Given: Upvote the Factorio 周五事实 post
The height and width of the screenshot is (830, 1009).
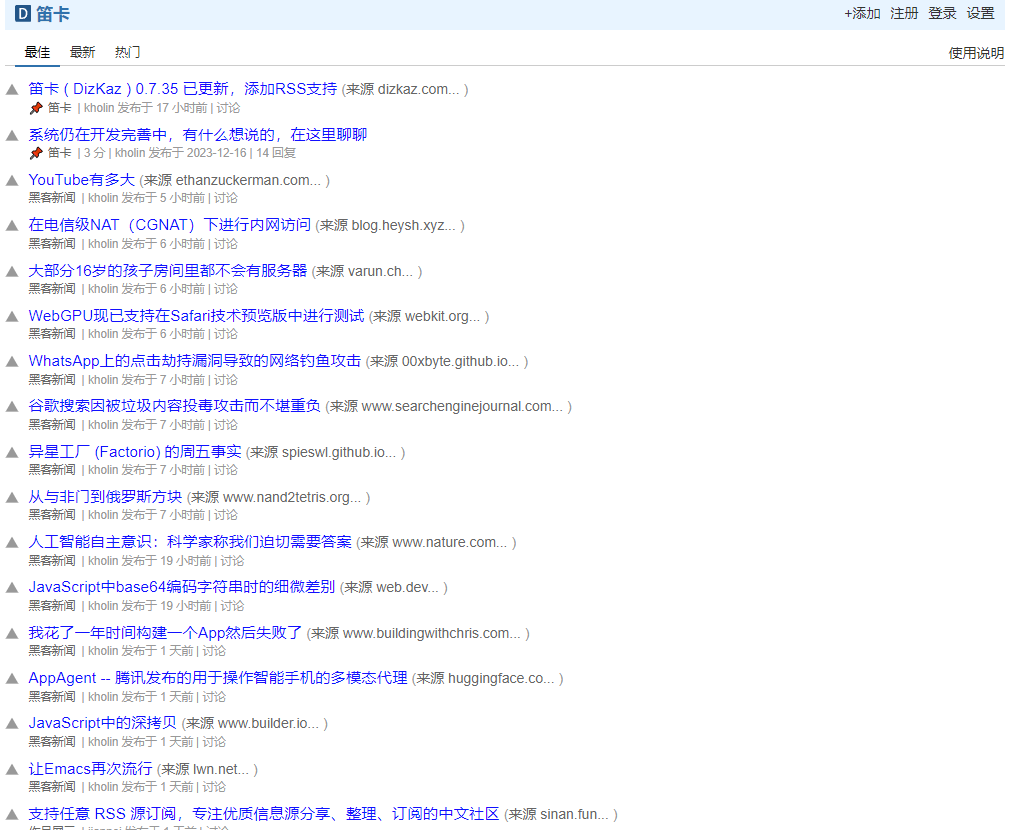Looking at the screenshot, I should (11, 451).
